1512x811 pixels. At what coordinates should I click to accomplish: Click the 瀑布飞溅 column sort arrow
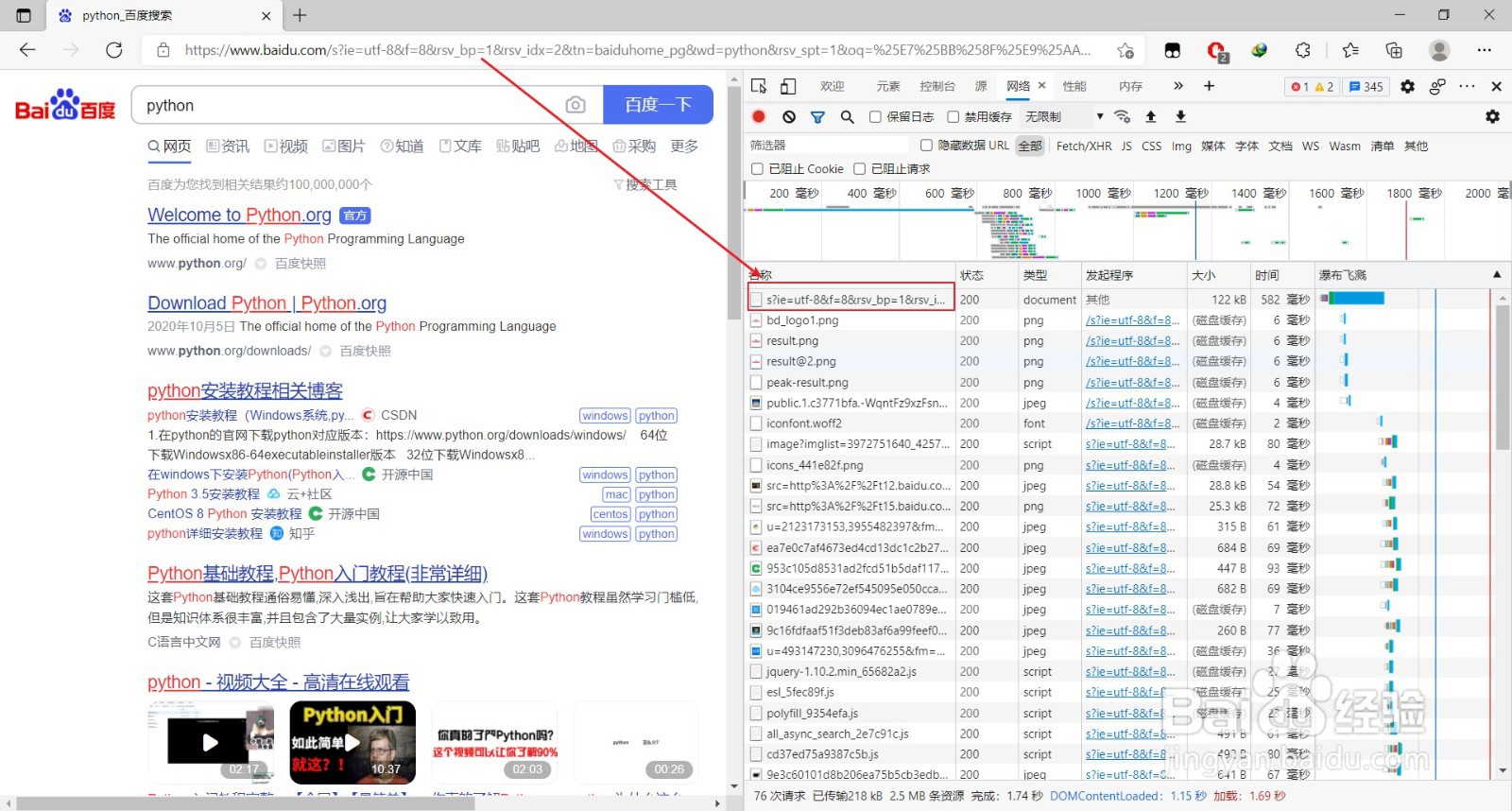coord(1497,275)
